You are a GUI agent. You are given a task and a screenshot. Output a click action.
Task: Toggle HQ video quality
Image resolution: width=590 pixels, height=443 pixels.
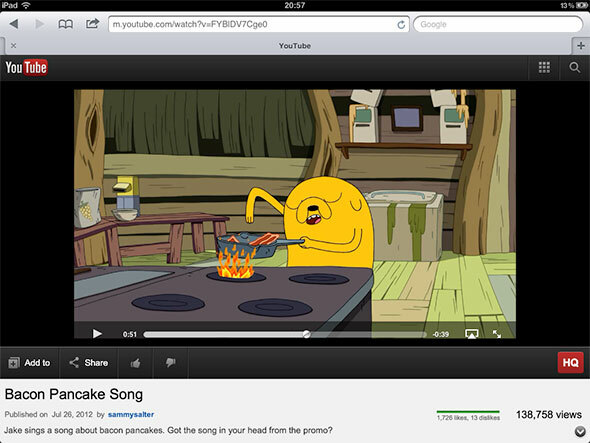click(x=570, y=362)
